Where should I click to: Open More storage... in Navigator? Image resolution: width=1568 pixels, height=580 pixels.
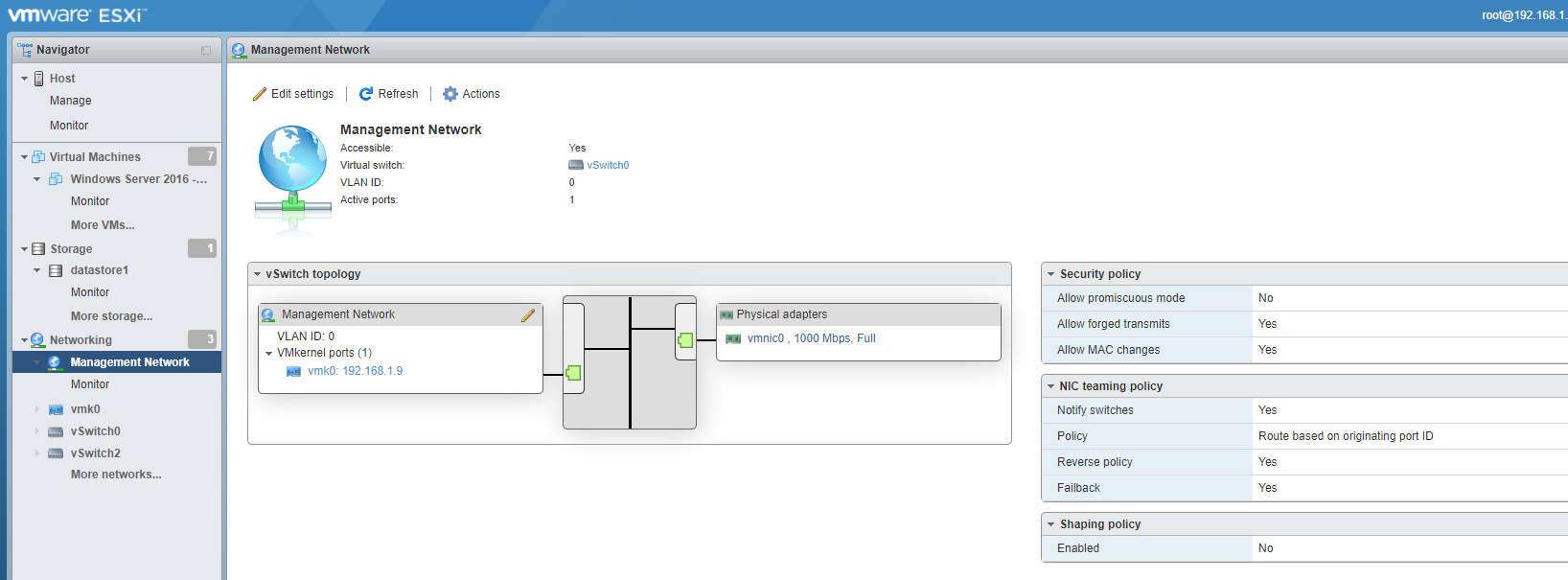(x=111, y=316)
